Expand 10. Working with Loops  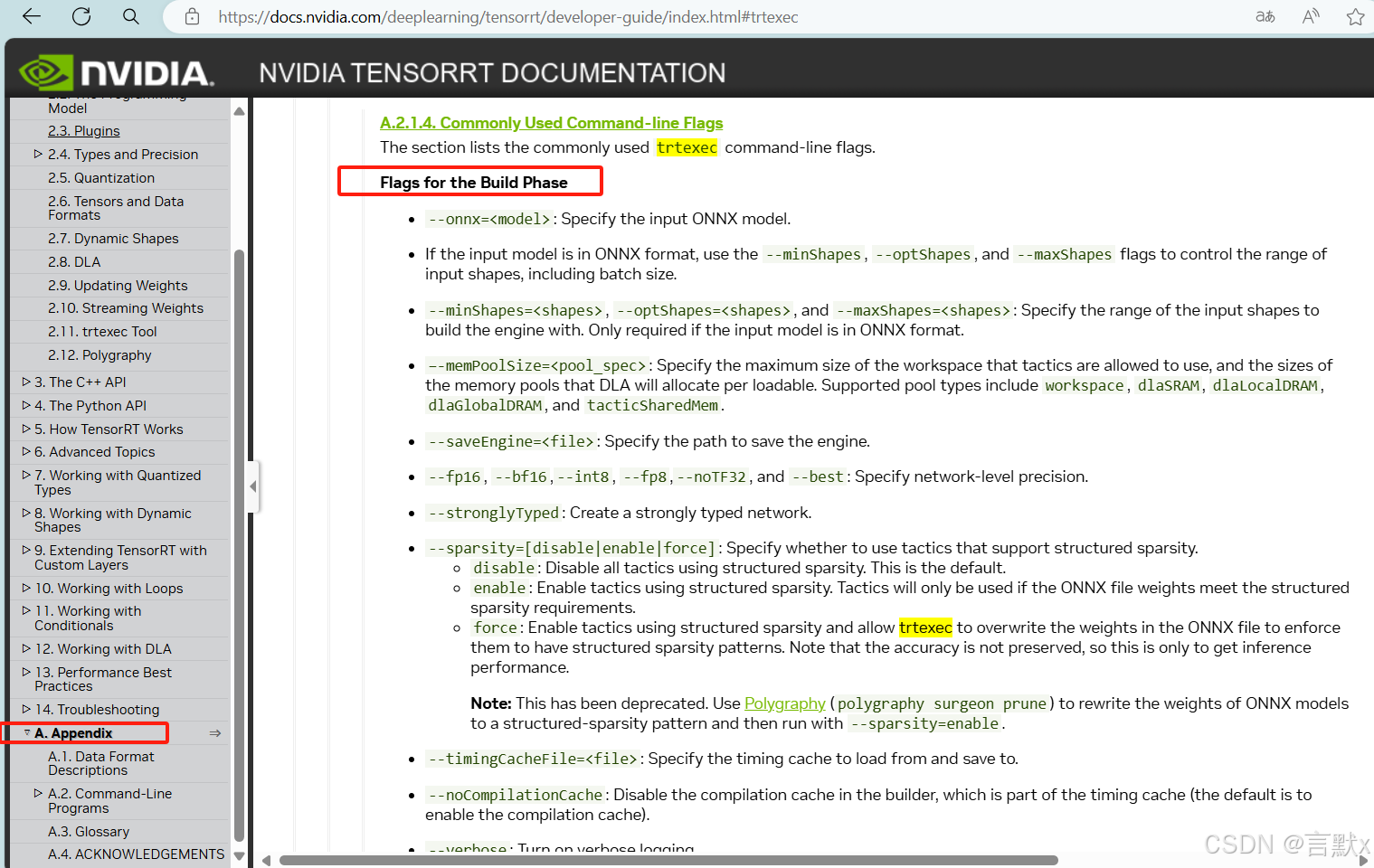click(x=26, y=589)
